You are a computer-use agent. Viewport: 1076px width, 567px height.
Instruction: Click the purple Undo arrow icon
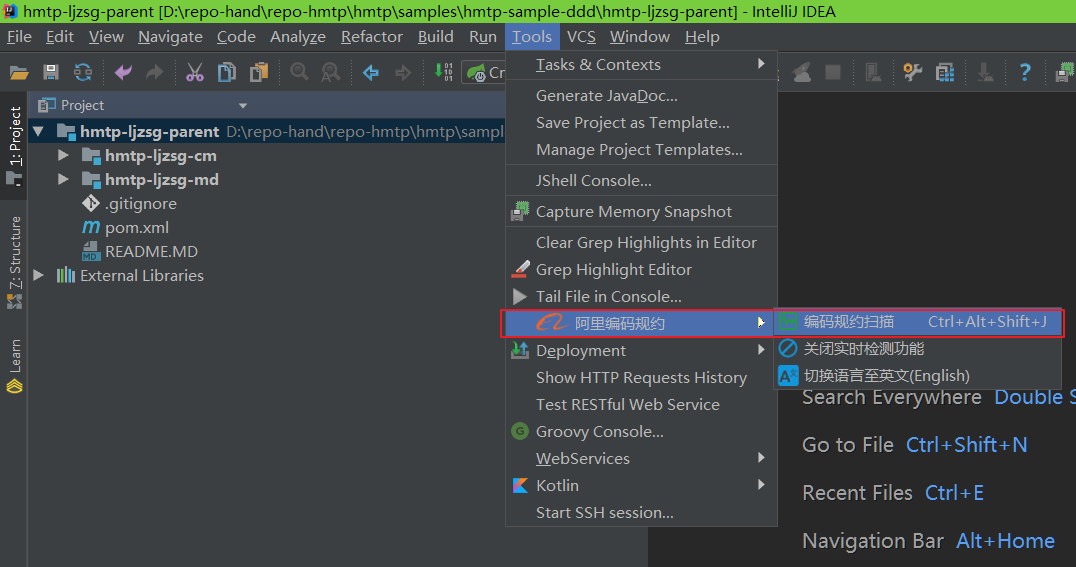click(124, 72)
